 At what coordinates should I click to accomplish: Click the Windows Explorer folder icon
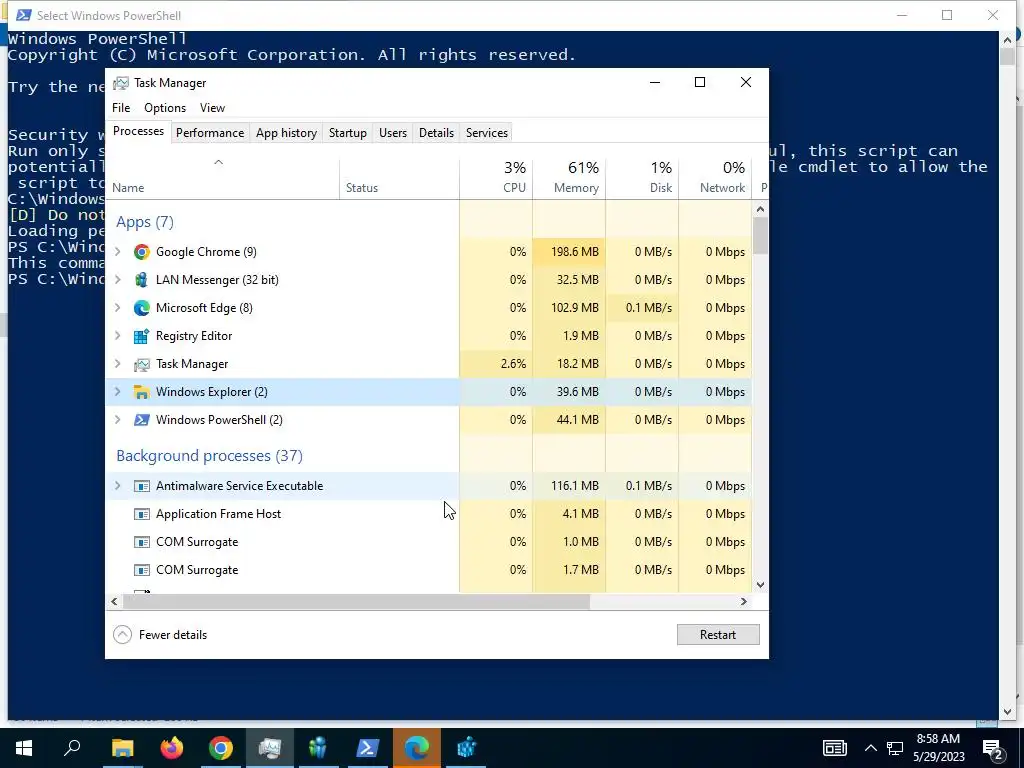(142, 392)
